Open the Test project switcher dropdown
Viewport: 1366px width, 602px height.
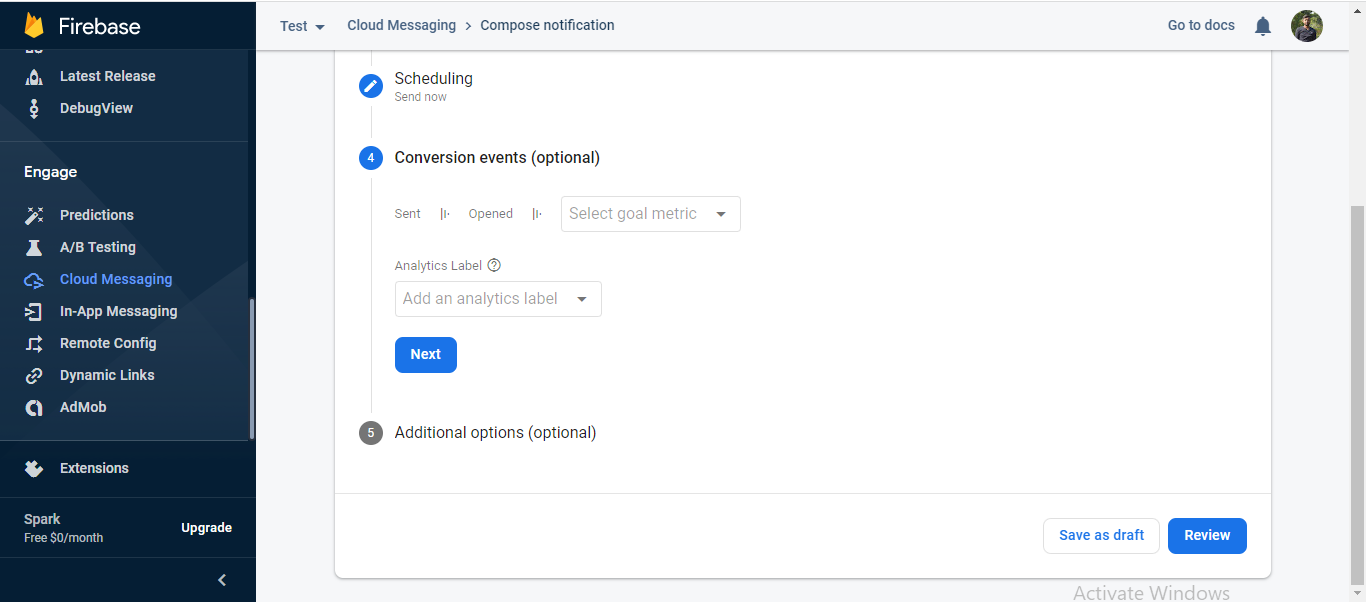tap(302, 26)
